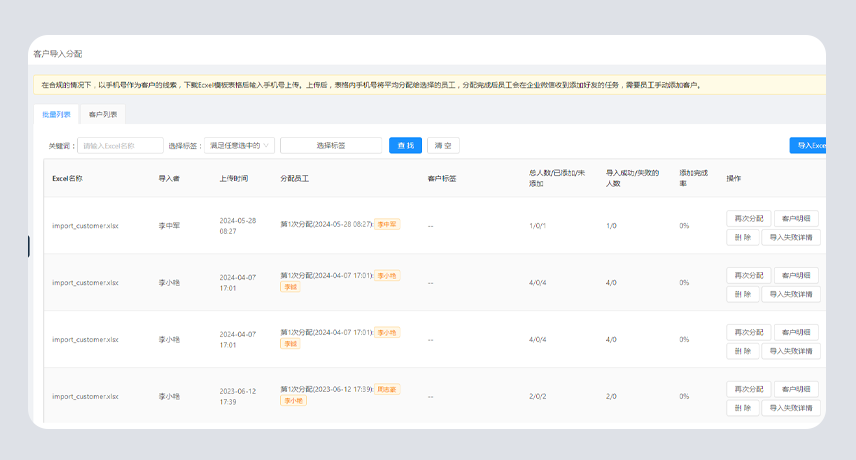Click the orange 李中军 employee tag
856x460 pixels.
point(387,224)
